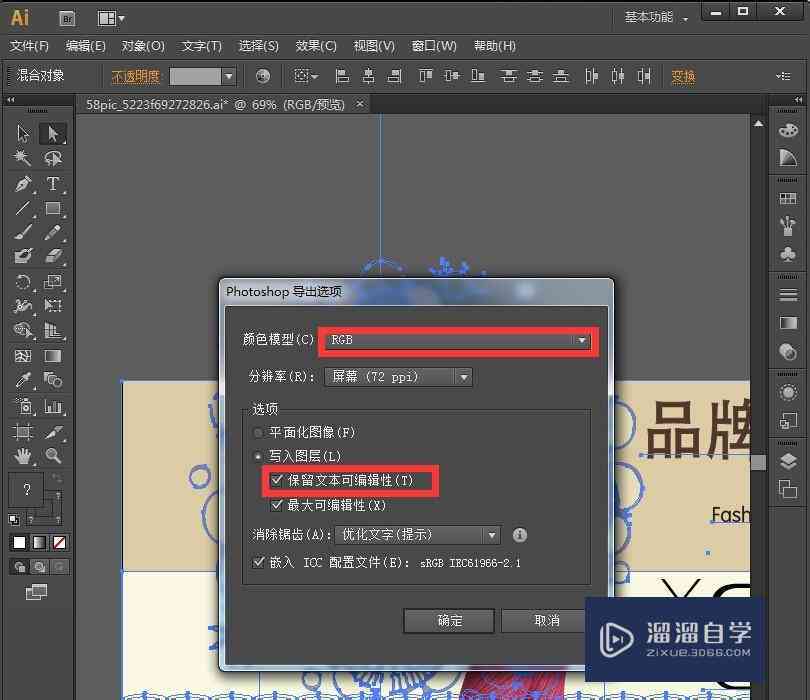The height and width of the screenshot is (700, 810).
Task: Open the 文件(F) menu
Action: tap(29, 46)
